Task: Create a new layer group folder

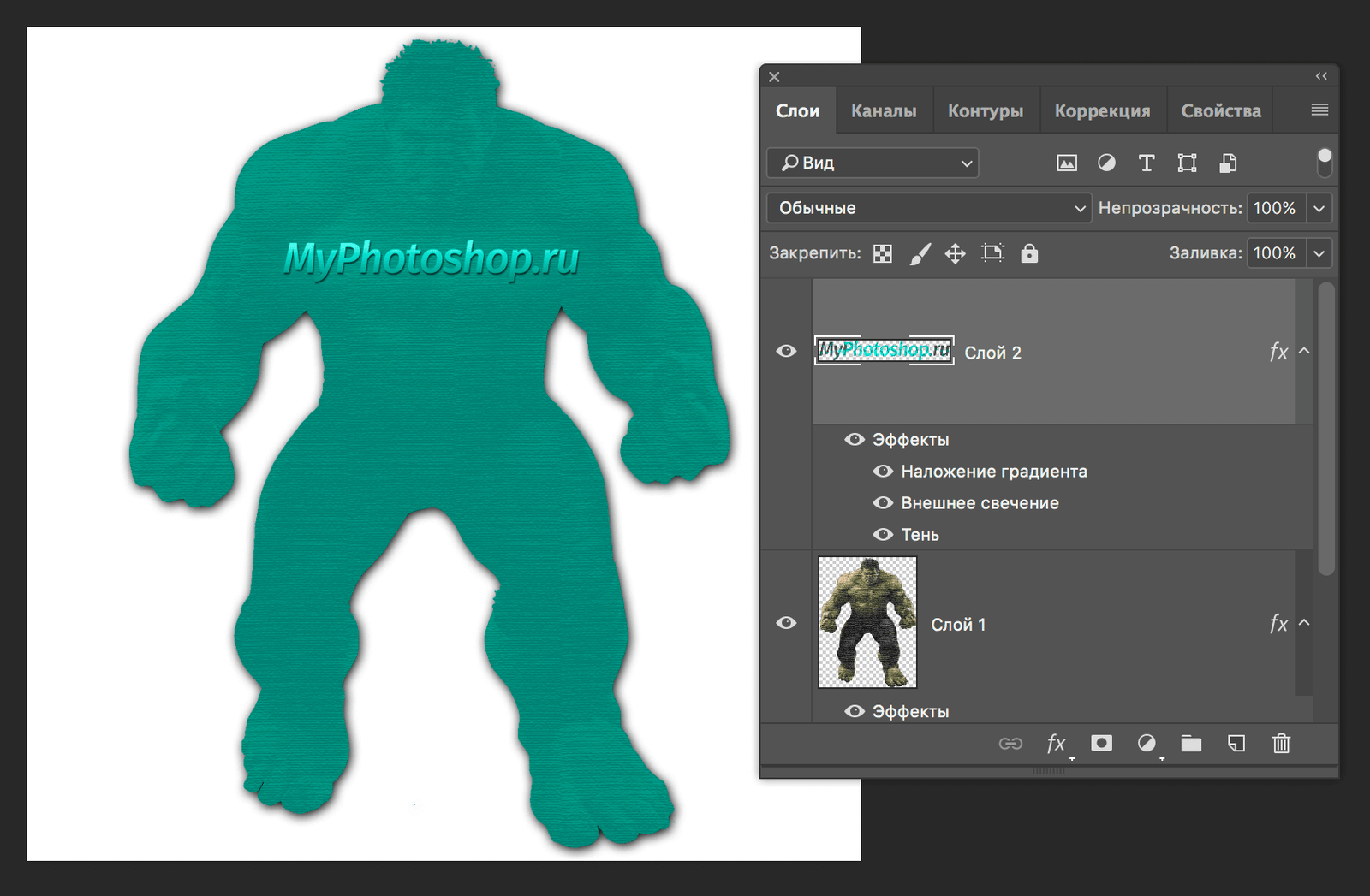Action: [x=1191, y=744]
